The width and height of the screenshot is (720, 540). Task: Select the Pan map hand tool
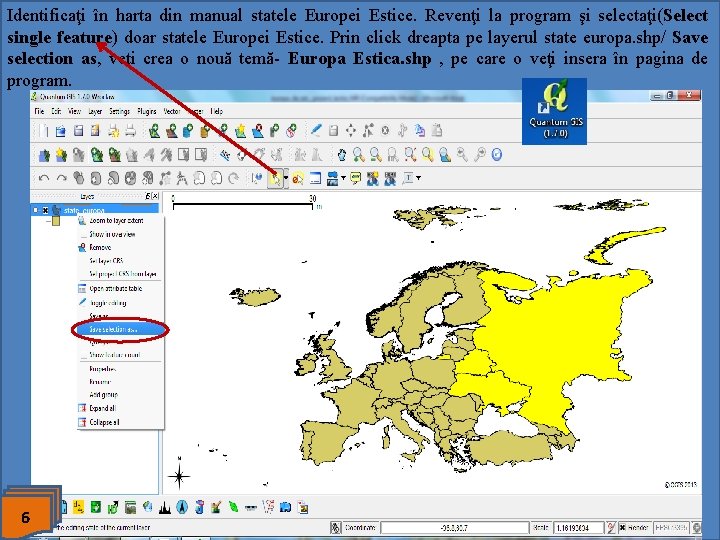click(341, 155)
